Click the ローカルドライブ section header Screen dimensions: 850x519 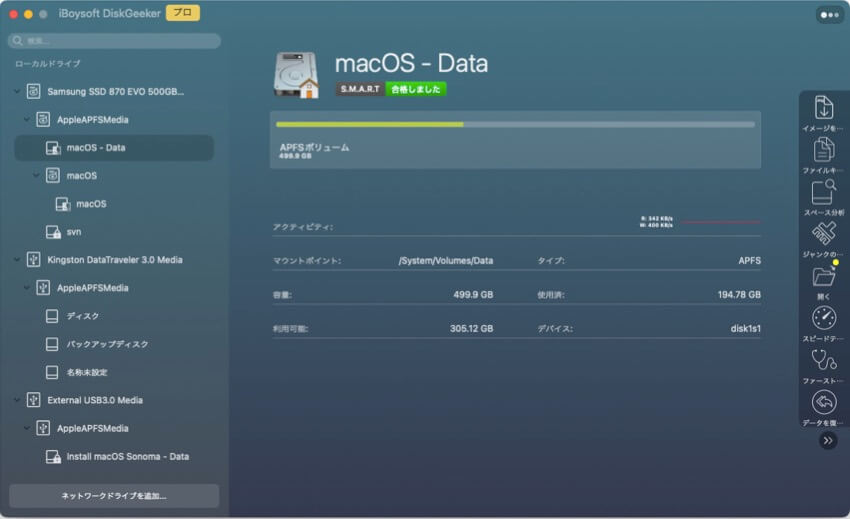tap(48, 63)
